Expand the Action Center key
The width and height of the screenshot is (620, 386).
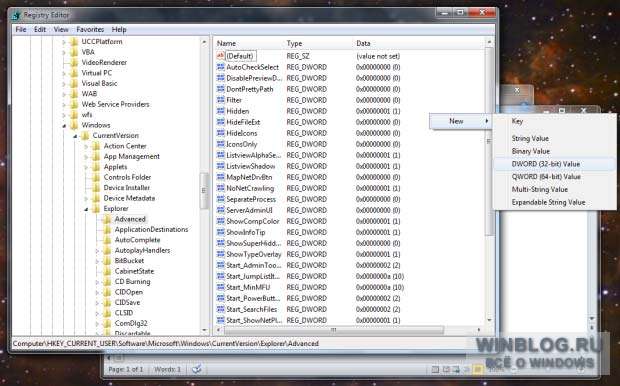click(86, 146)
